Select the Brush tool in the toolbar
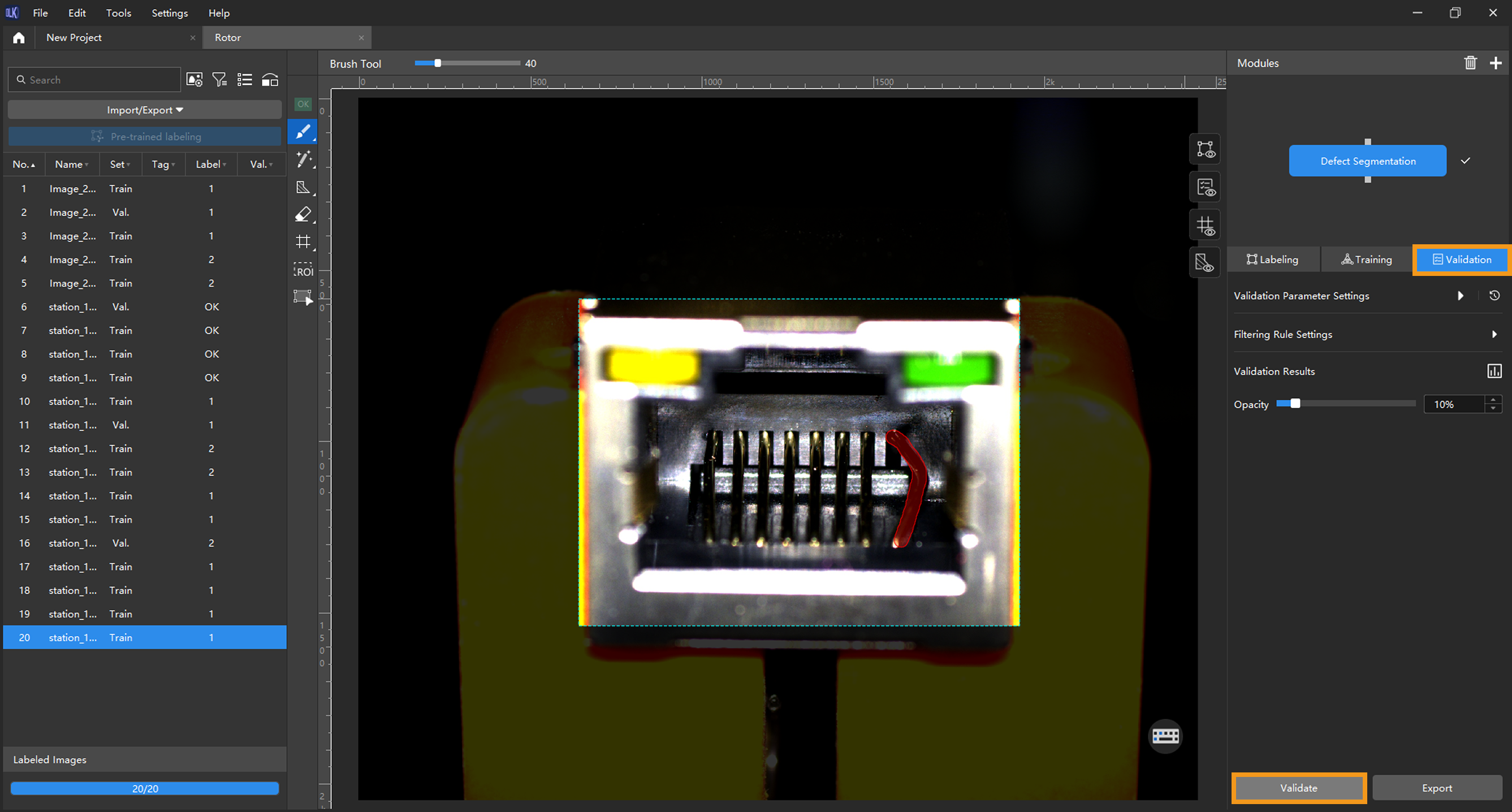 303,132
